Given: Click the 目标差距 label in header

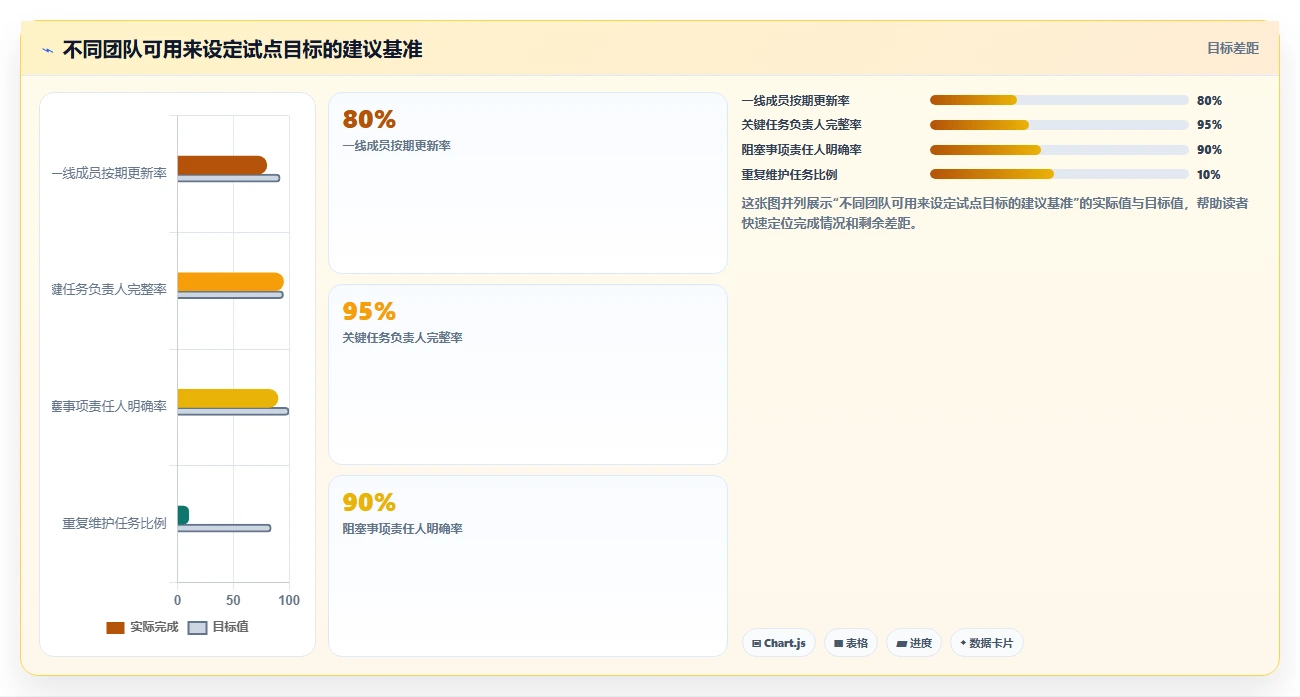Looking at the screenshot, I should click(x=1233, y=48).
